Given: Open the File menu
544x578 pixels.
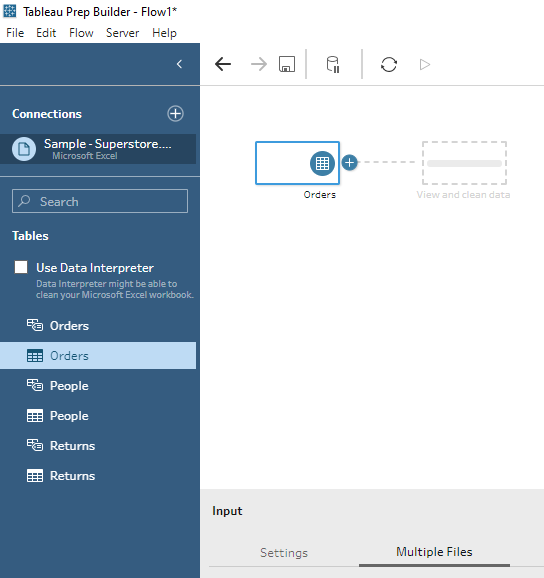Looking at the screenshot, I should click(15, 33).
